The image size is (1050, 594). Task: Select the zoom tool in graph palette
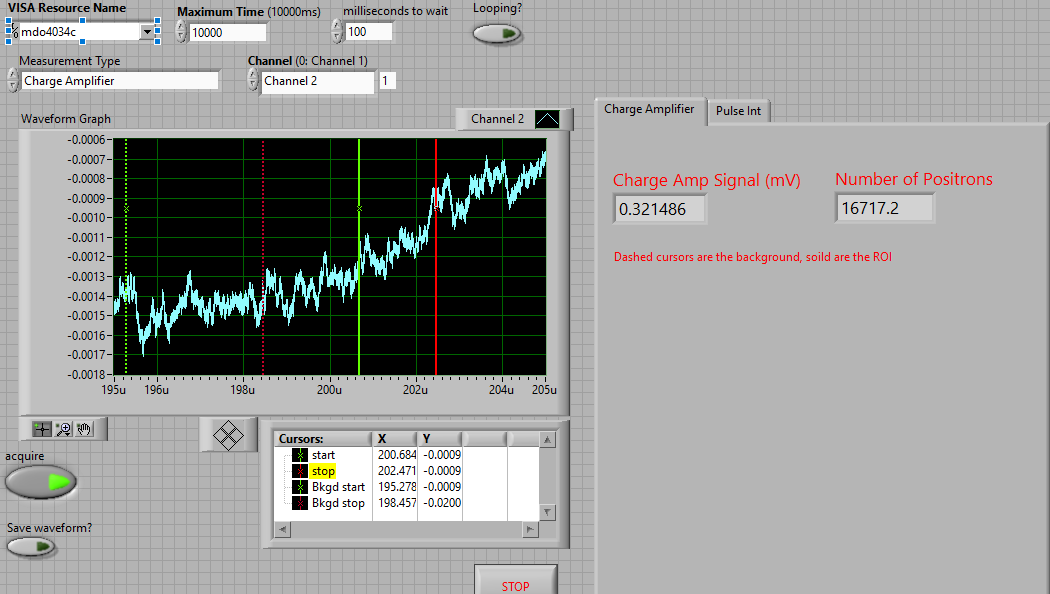coord(63,429)
